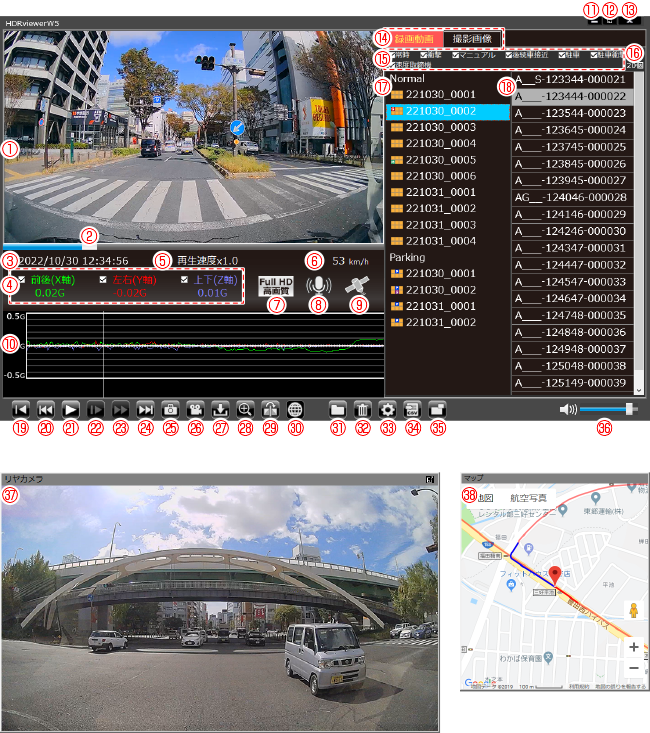Click the globe map icon

coord(295,409)
